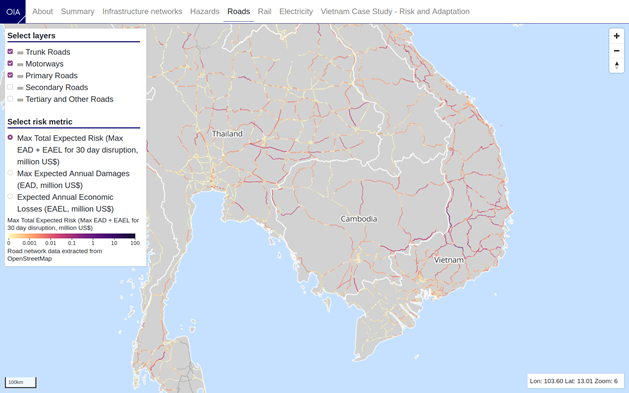Click the Tertiary and Other Roads label
Screen dimensions: 629x393
coord(69,99)
